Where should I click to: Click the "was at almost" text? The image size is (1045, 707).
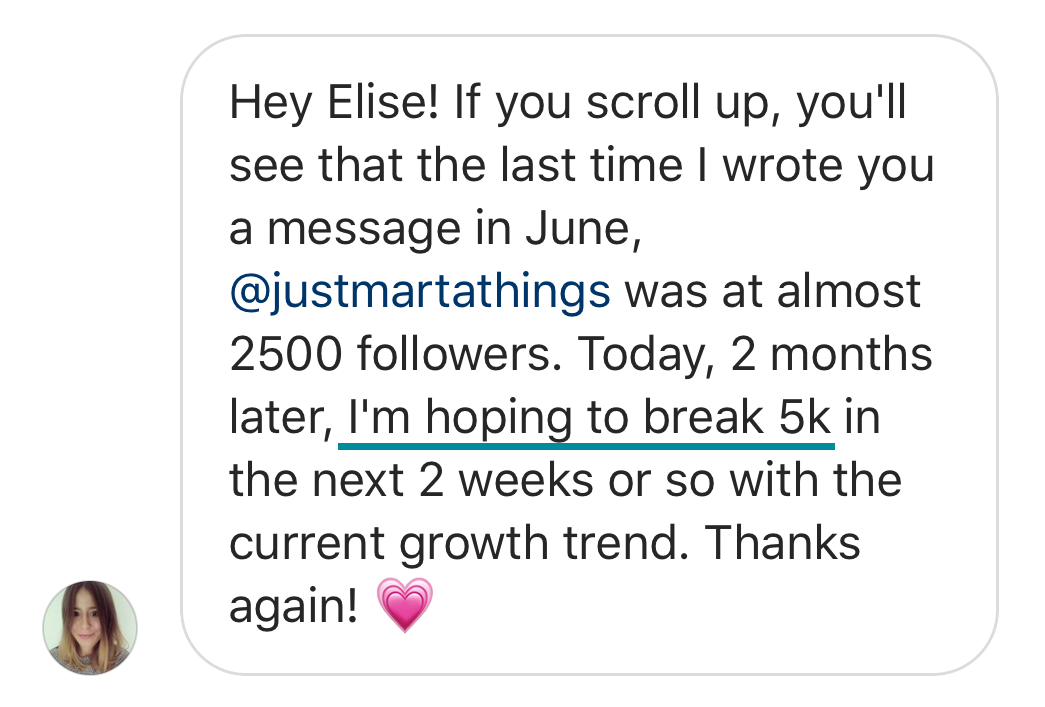point(773,292)
